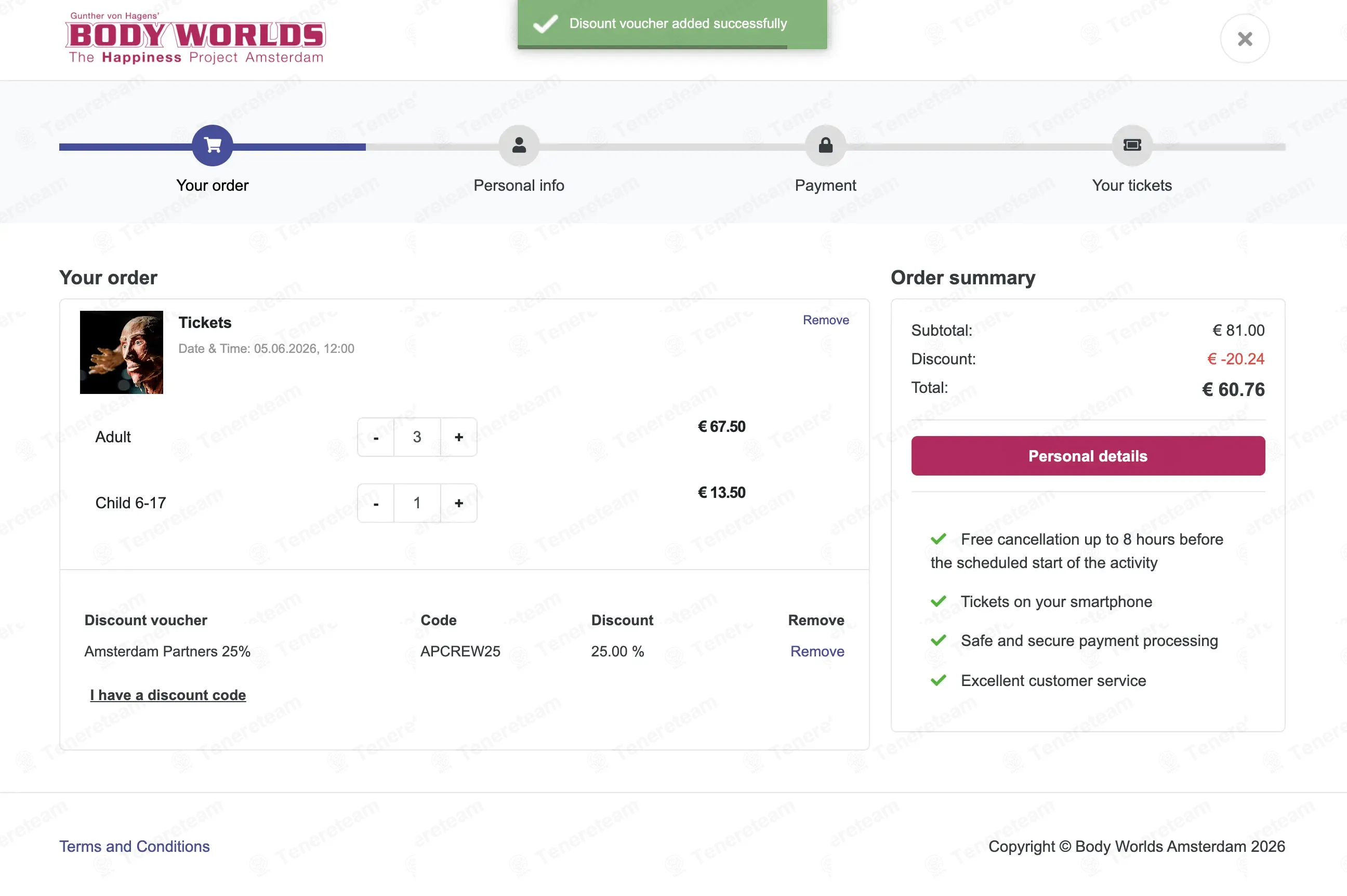This screenshot has width=1347, height=896.
Task: Remove the Tickets item from order
Action: (825, 320)
